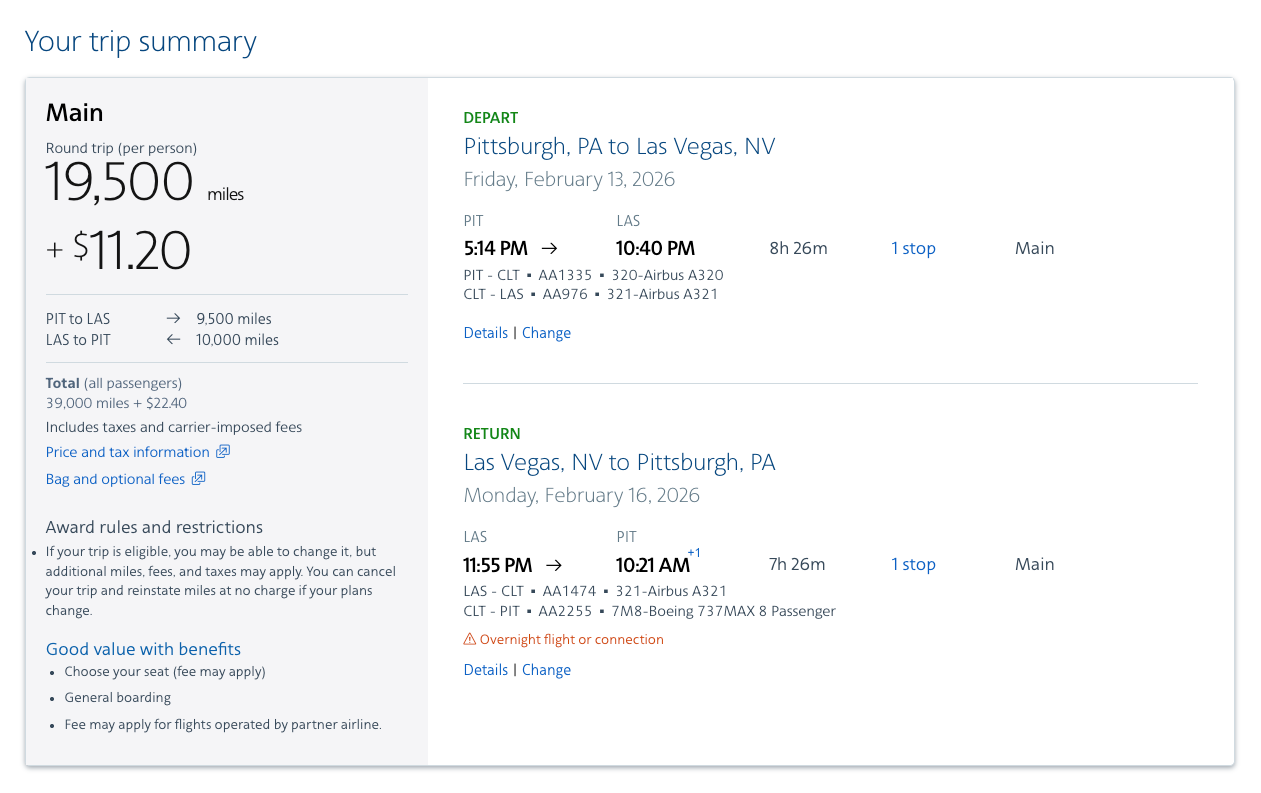Change the return flight
Viewport: 1261px width, 793px height.
pyautogui.click(x=546, y=669)
